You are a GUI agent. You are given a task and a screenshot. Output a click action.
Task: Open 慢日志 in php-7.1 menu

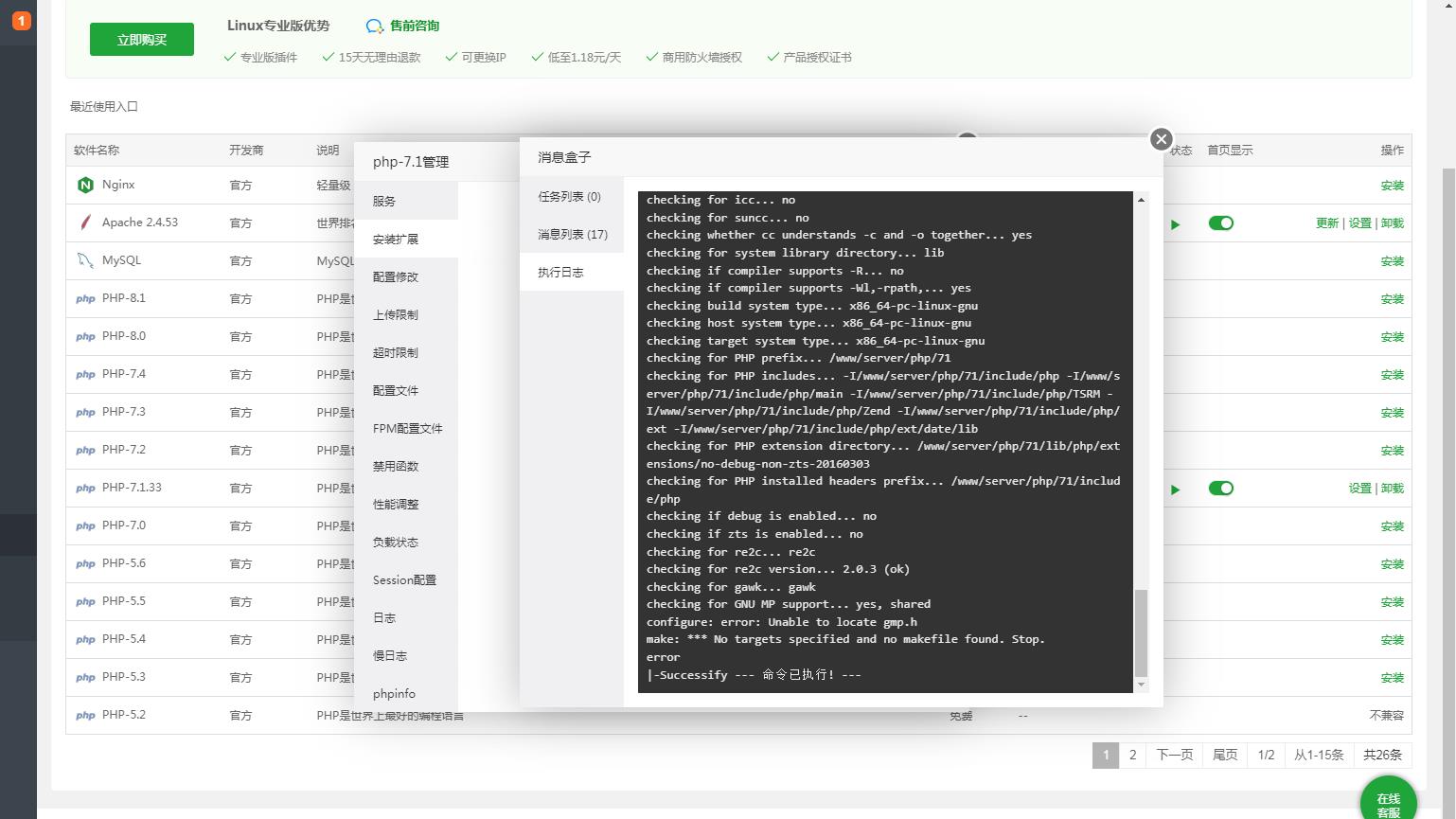point(406,655)
